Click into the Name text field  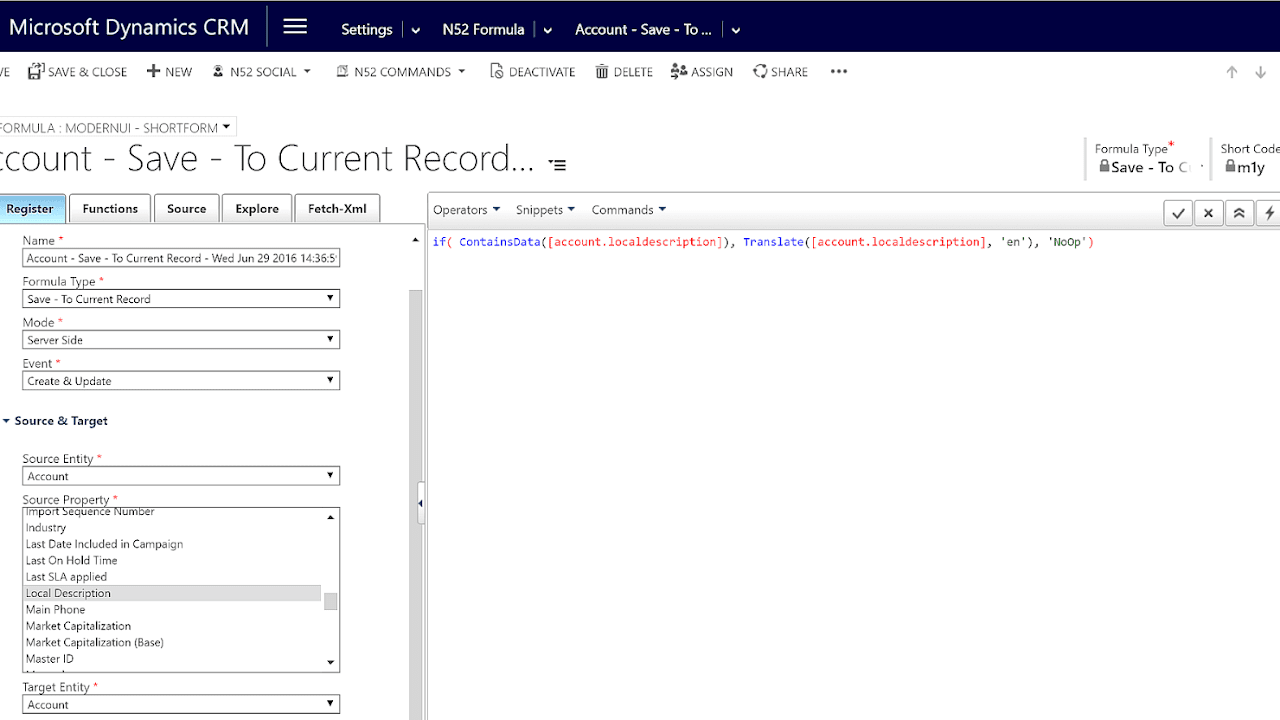[x=181, y=258]
